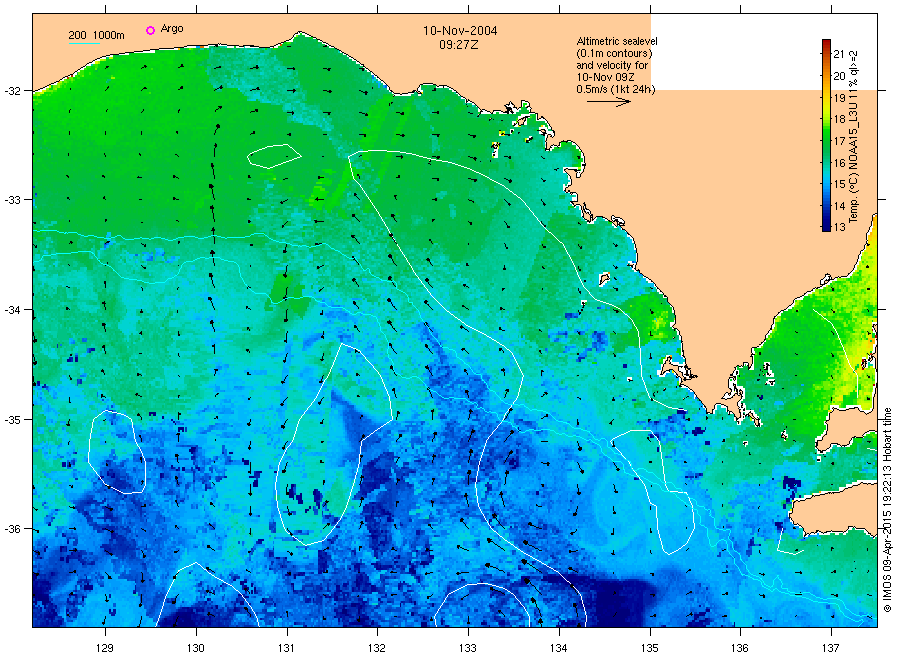Image resolution: width=900 pixels, height=660 pixels.
Task: Click the 16 value on color scale
Action: (839, 163)
